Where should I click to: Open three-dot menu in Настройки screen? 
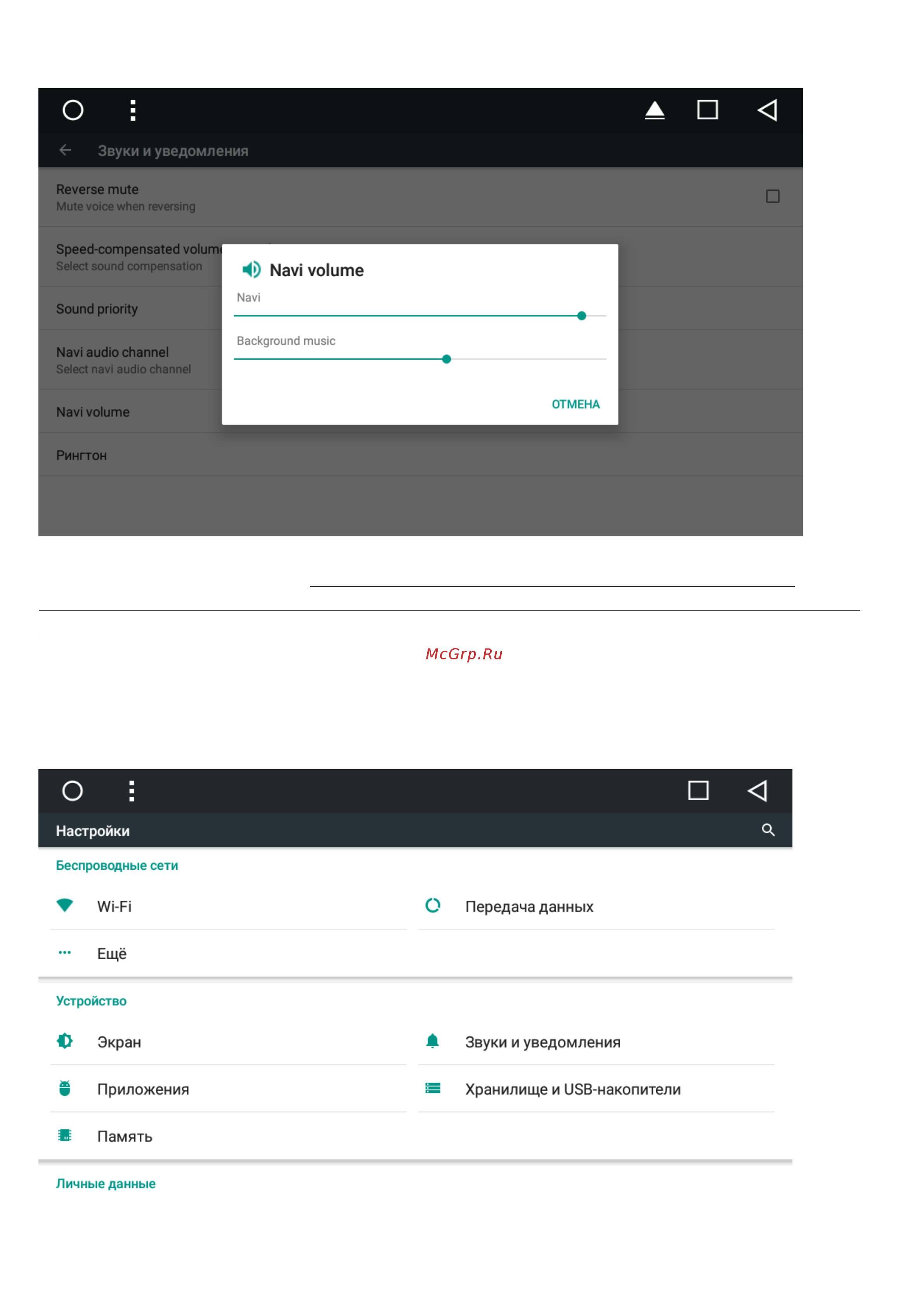132,791
